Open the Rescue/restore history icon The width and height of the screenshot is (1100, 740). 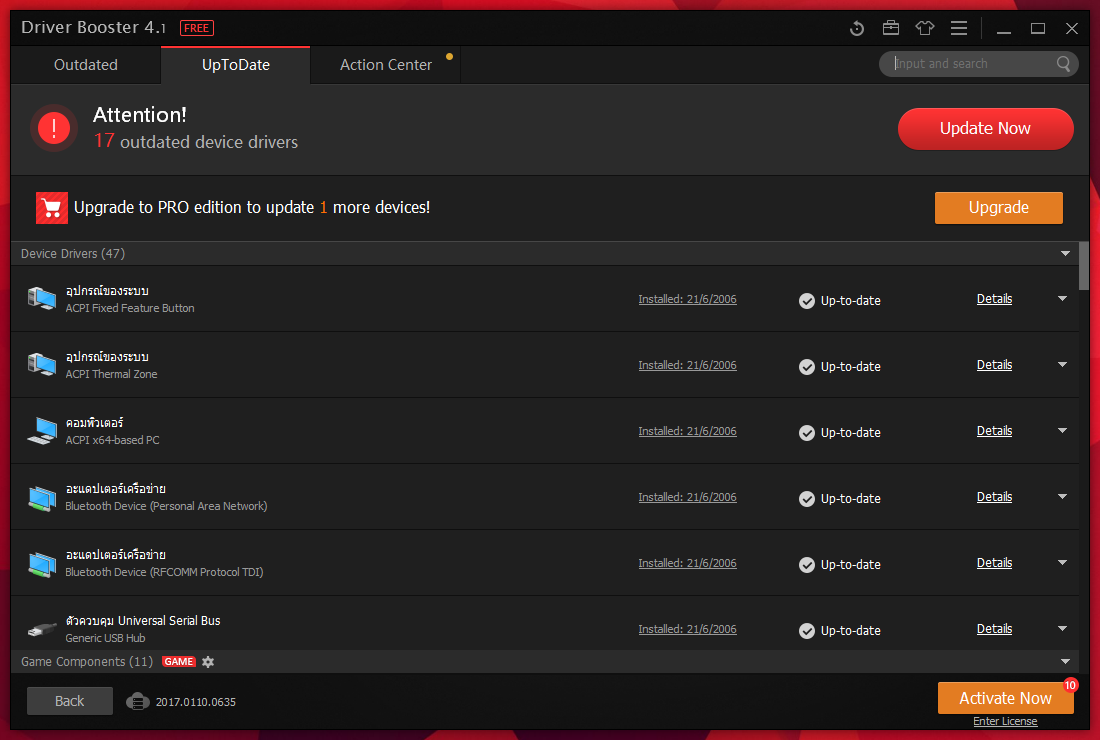[x=857, y=28]
